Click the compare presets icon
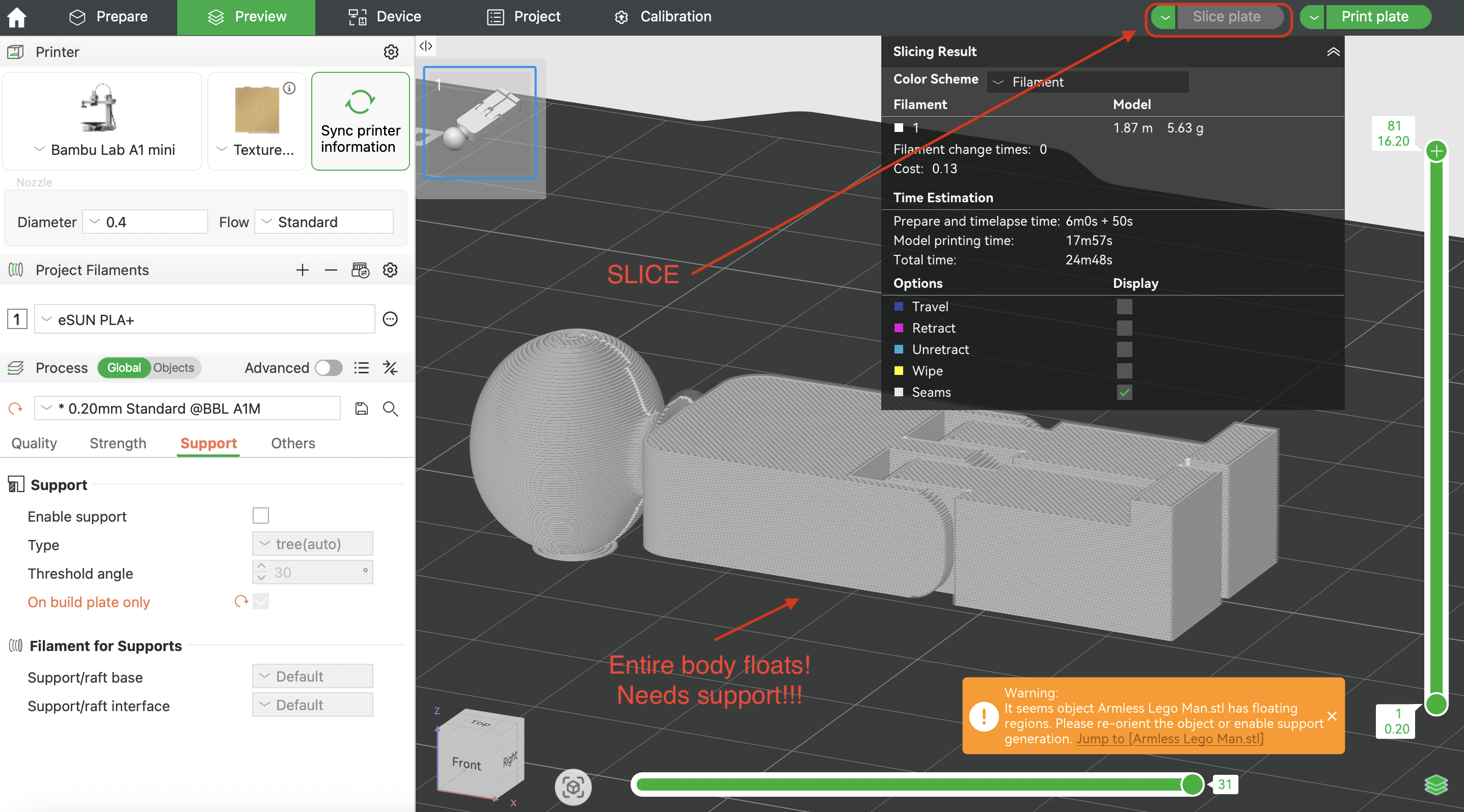The height and width of the screenshot is (812, 1464). pyautogui.click(x=390, y=368)
